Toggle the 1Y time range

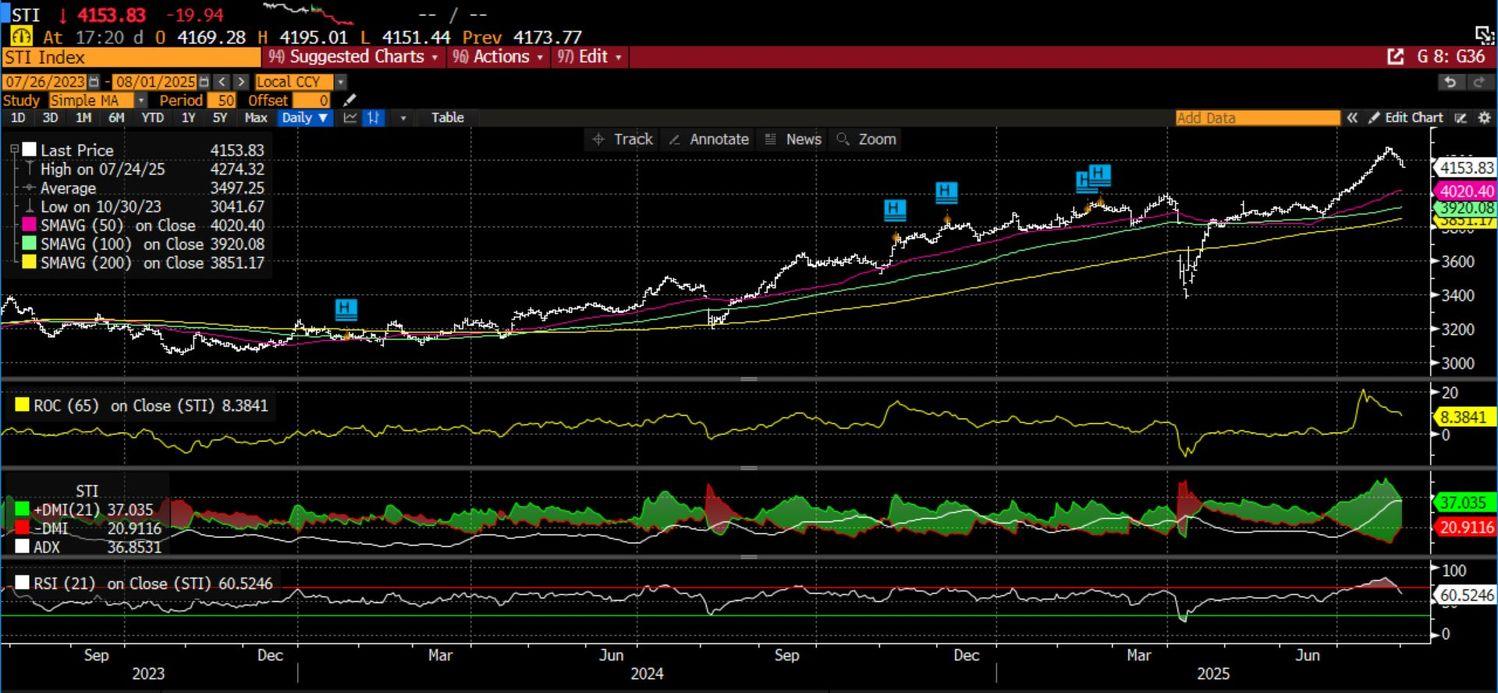[188, 118]
